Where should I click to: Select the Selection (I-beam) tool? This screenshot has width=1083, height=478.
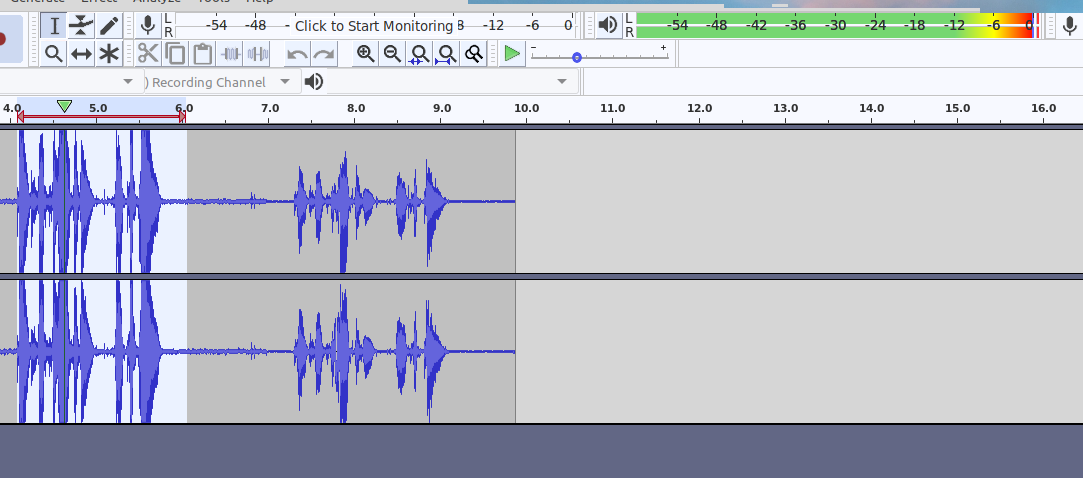[54, 26]
